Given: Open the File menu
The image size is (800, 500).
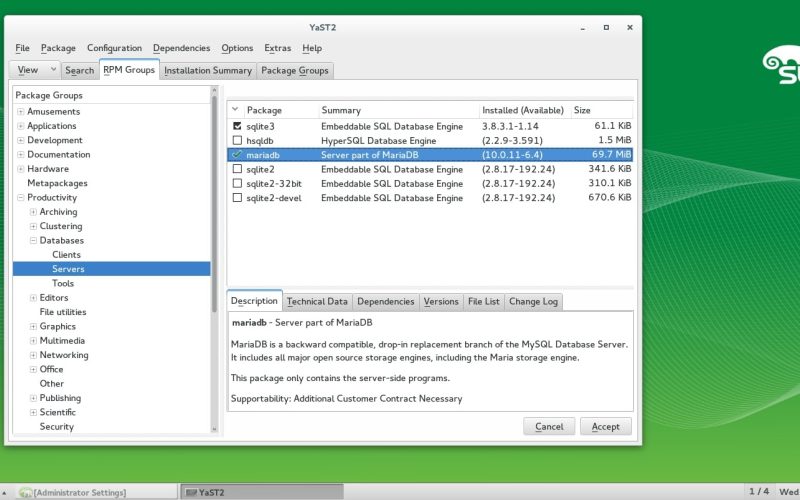Looking at the screenshot, I should click(x=22, y=48).
